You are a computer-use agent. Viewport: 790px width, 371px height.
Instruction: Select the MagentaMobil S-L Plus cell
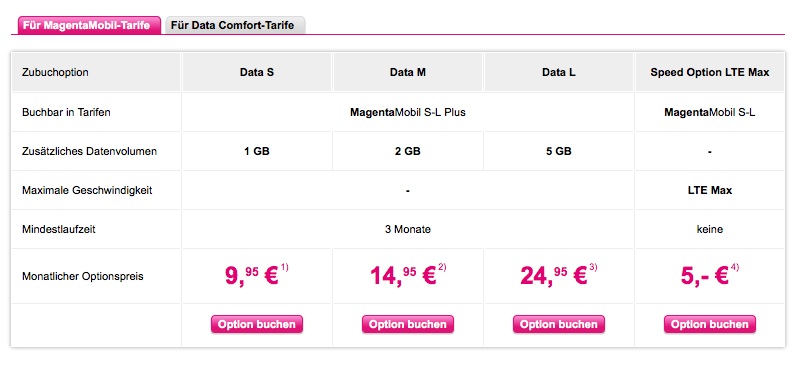pyautogui.click(x=408, y=112)
